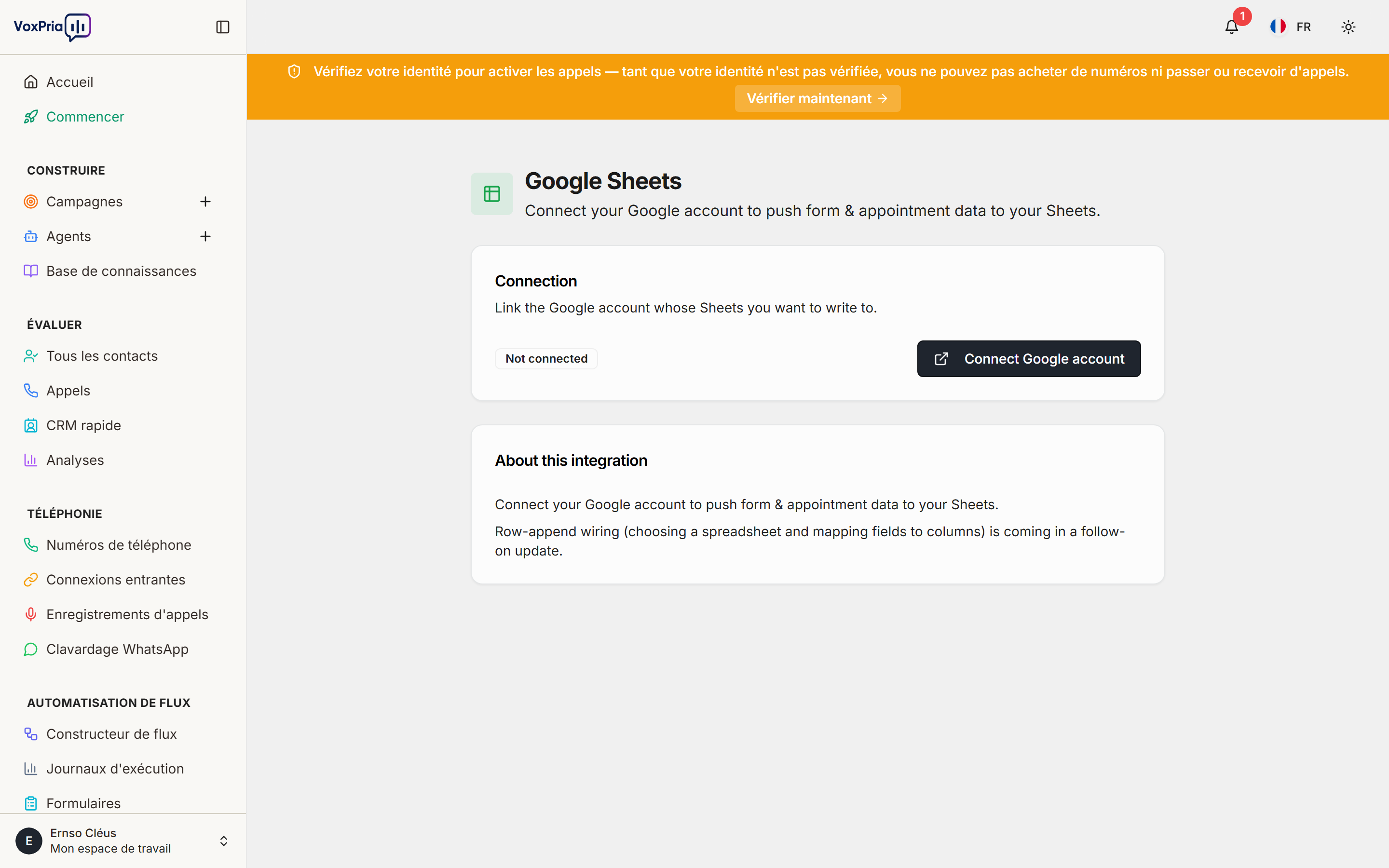Screen dimensions: 1389x868
Task: Click the CRM rapide icon
Action: pos(31,425)
